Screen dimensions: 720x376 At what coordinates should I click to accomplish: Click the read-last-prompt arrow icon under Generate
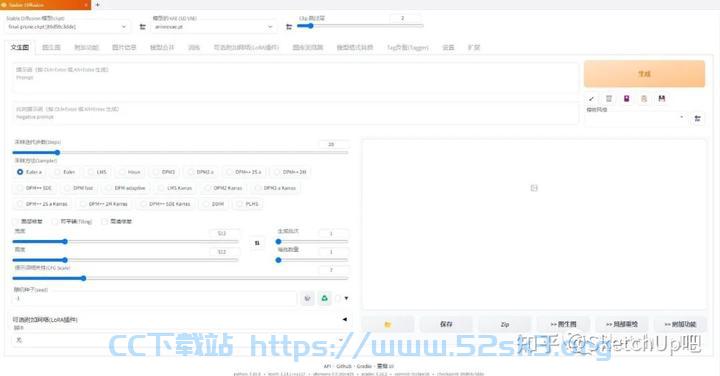tap(591, 98)
